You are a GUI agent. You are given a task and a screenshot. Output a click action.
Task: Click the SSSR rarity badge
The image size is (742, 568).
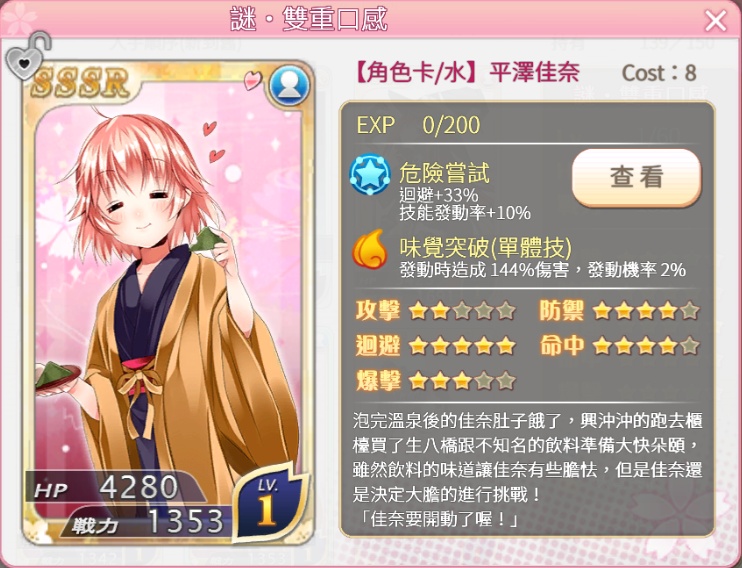click(x=80, y=83)
